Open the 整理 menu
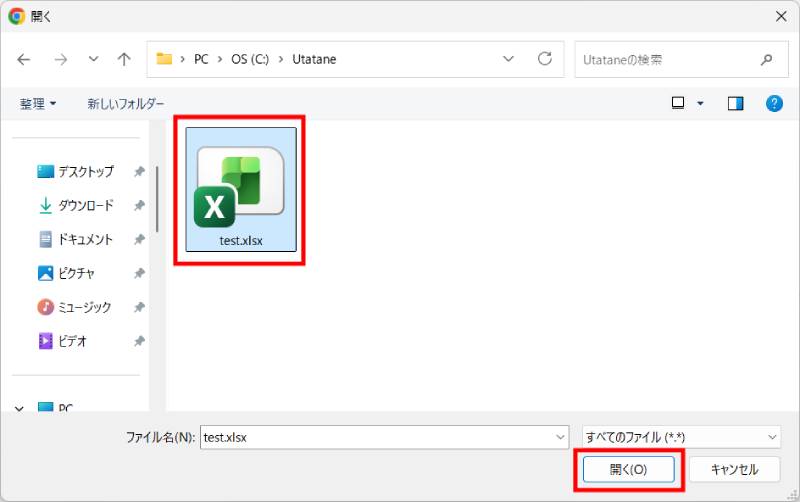The width and height of the screenshot is (800, 502). click(x=38, y=104)
